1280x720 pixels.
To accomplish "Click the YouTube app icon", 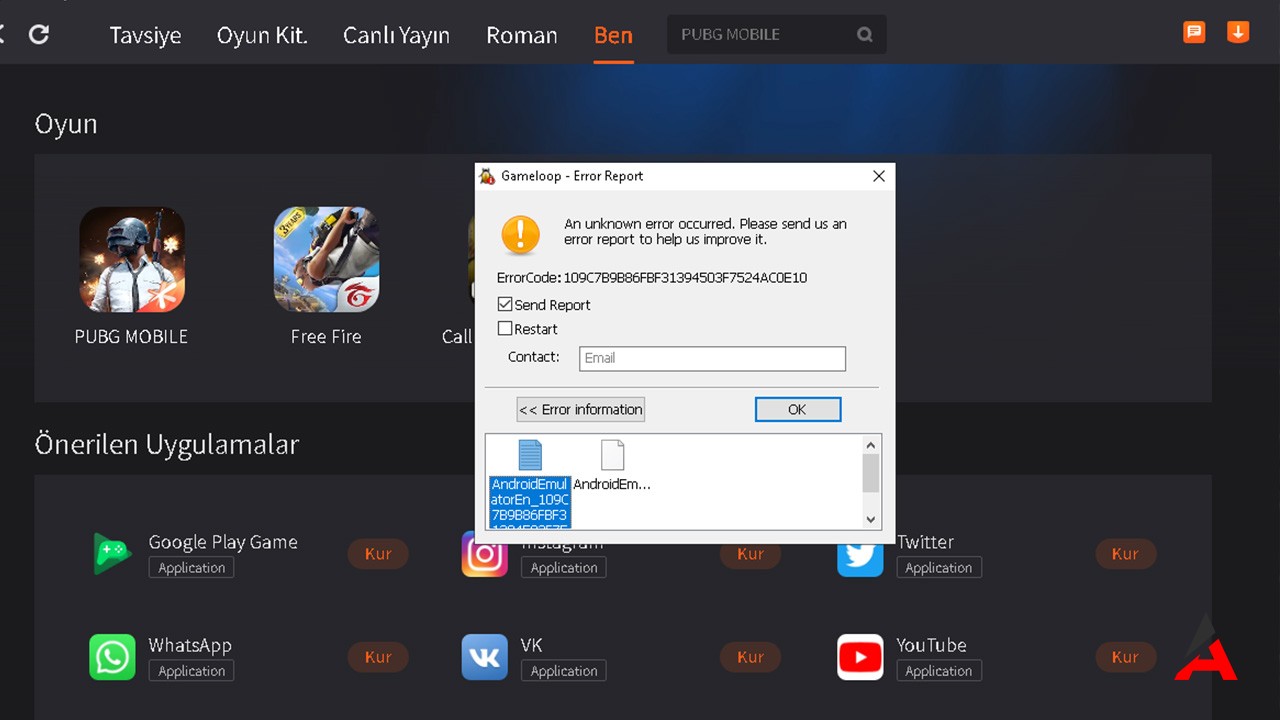I will 860,657.
